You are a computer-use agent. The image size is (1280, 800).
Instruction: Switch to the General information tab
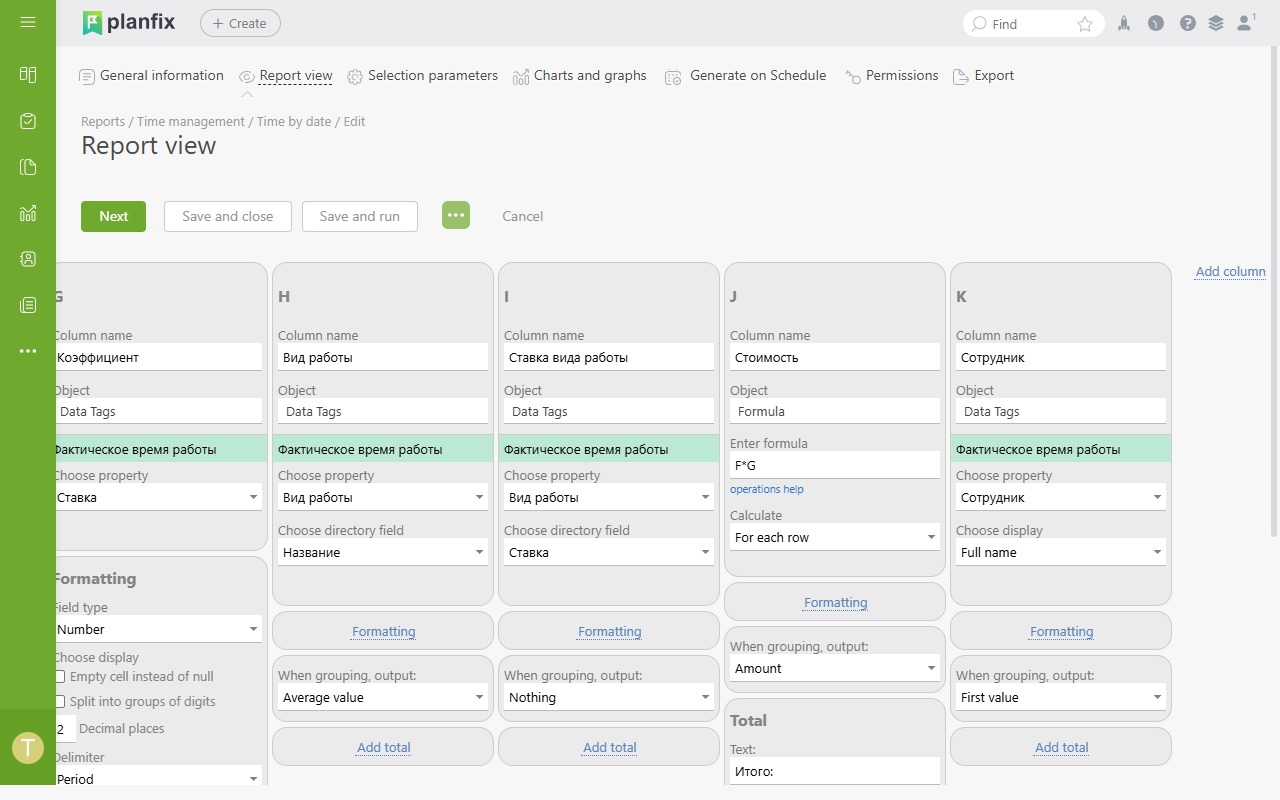(x=151, y=76)
